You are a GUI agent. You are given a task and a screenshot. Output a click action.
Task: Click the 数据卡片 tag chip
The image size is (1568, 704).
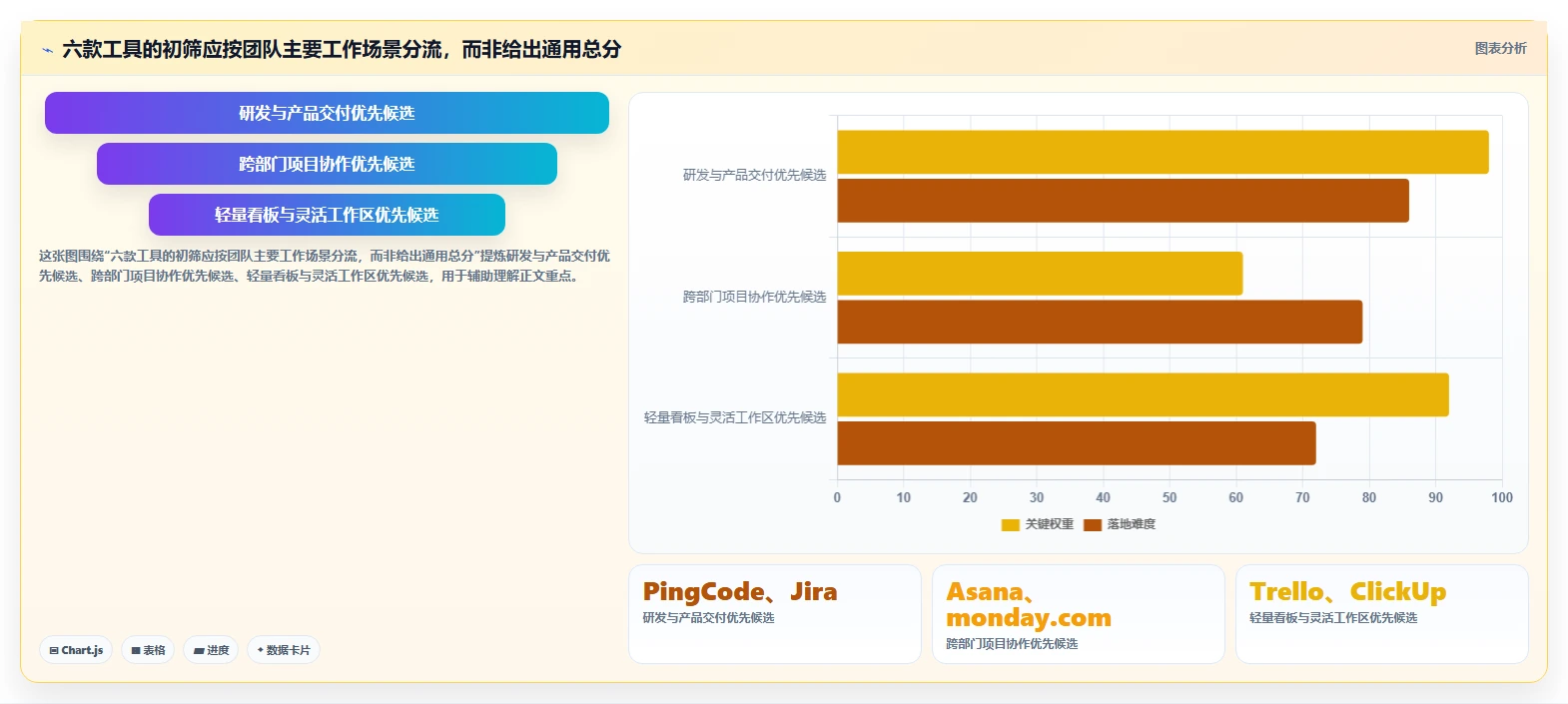point(284,650)
